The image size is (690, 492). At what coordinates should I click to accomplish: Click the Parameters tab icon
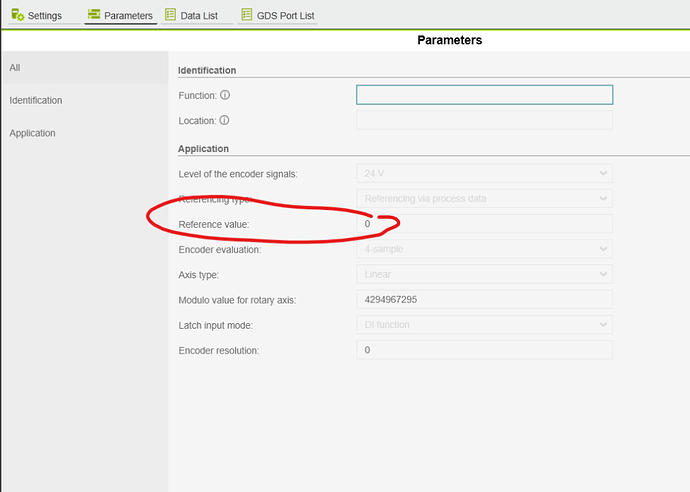coord(94,15)
